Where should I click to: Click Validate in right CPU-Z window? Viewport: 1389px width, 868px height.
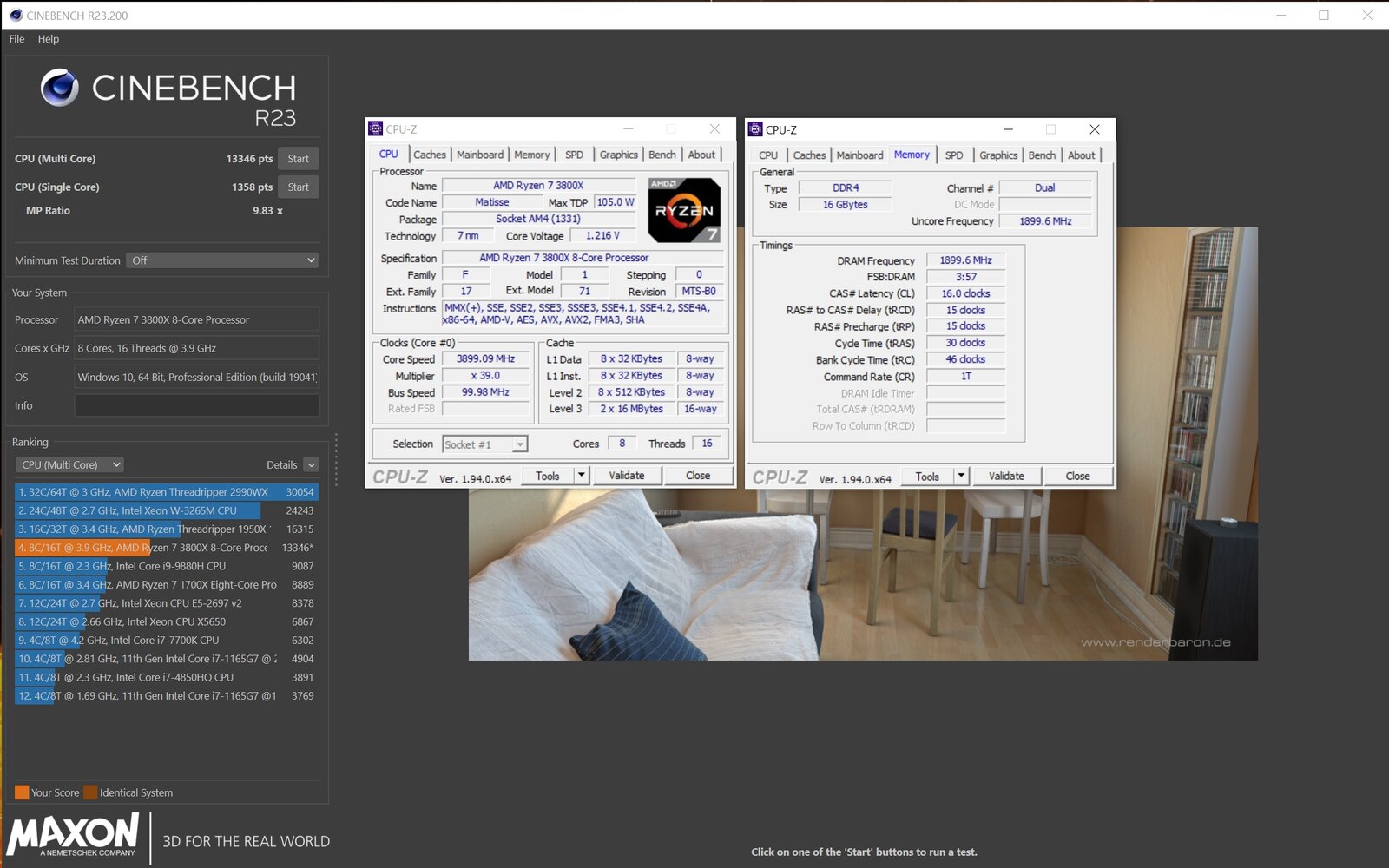tap(1006, 477)
